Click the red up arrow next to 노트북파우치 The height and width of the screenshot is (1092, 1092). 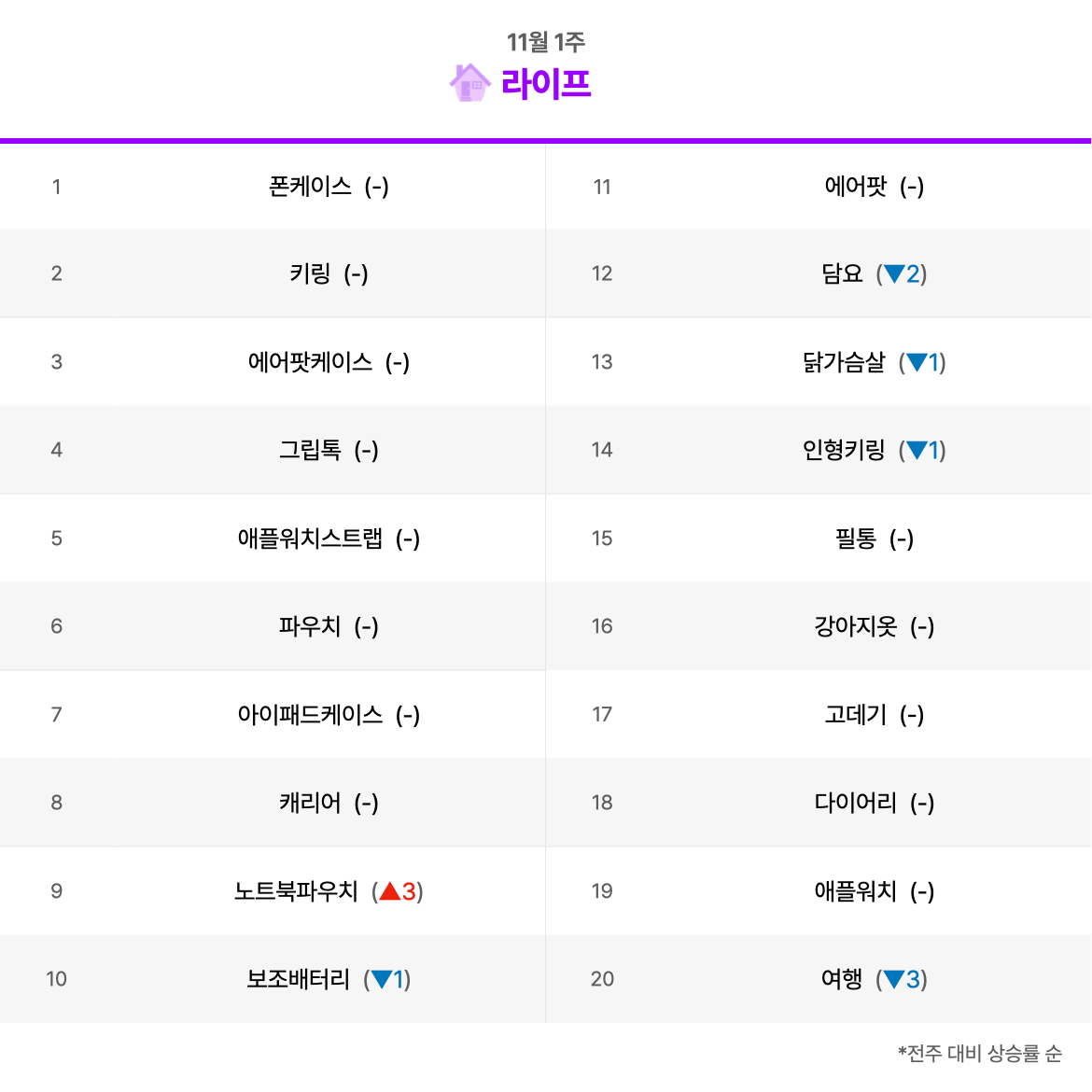click(390, 890)
